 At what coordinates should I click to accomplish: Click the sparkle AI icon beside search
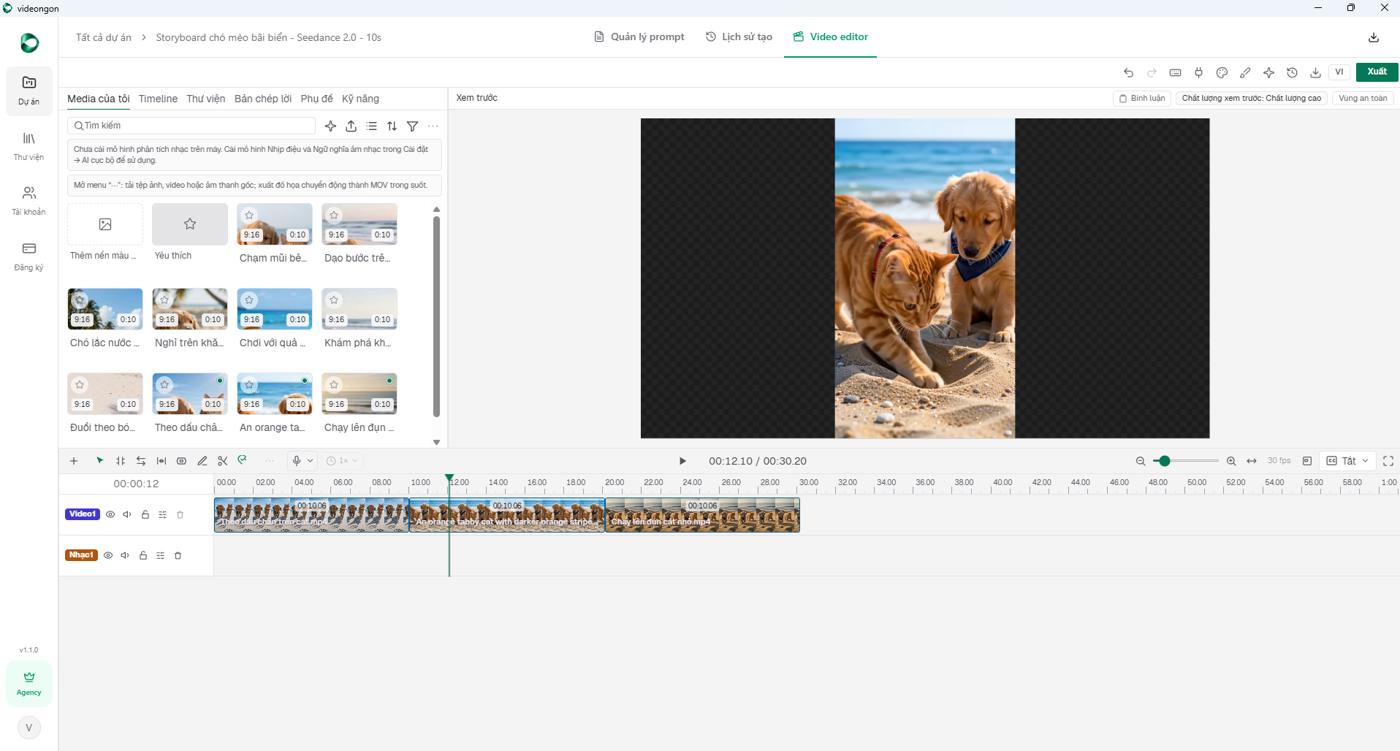click(331, 126)
